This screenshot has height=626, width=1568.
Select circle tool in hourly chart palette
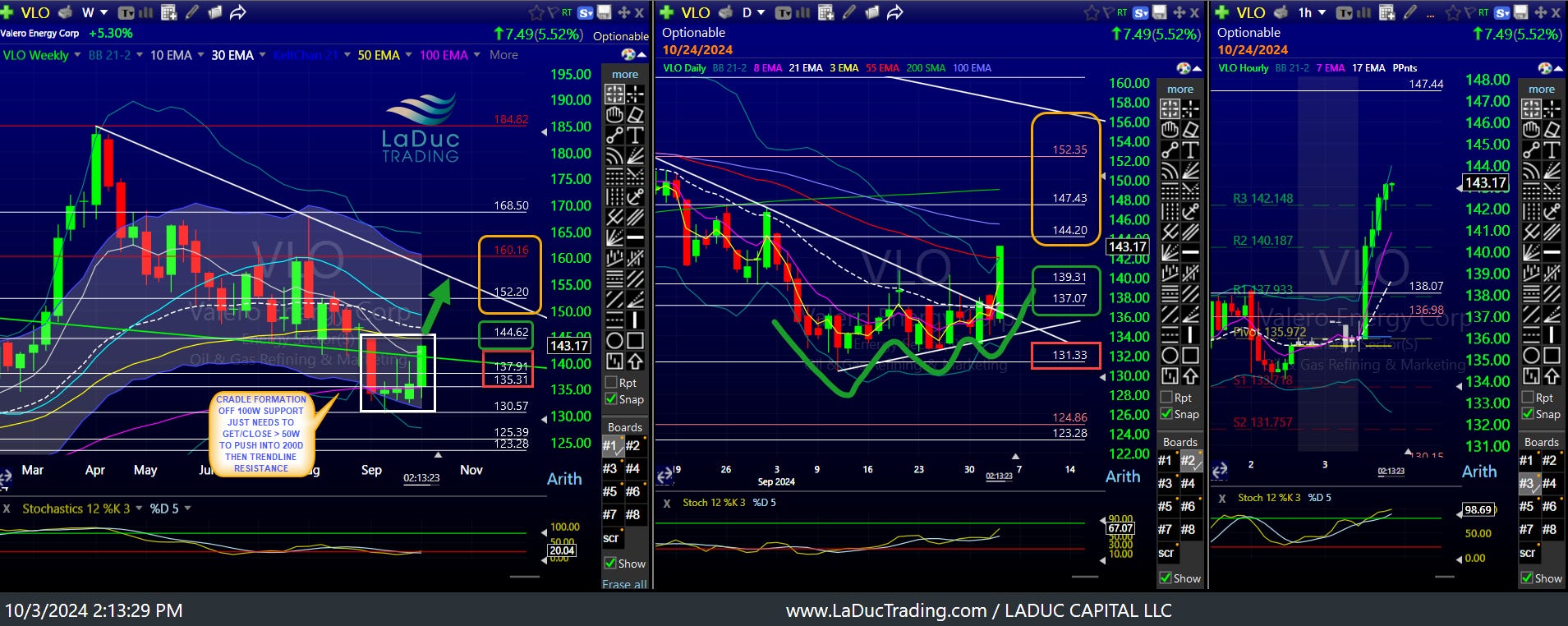point(1531,356)
